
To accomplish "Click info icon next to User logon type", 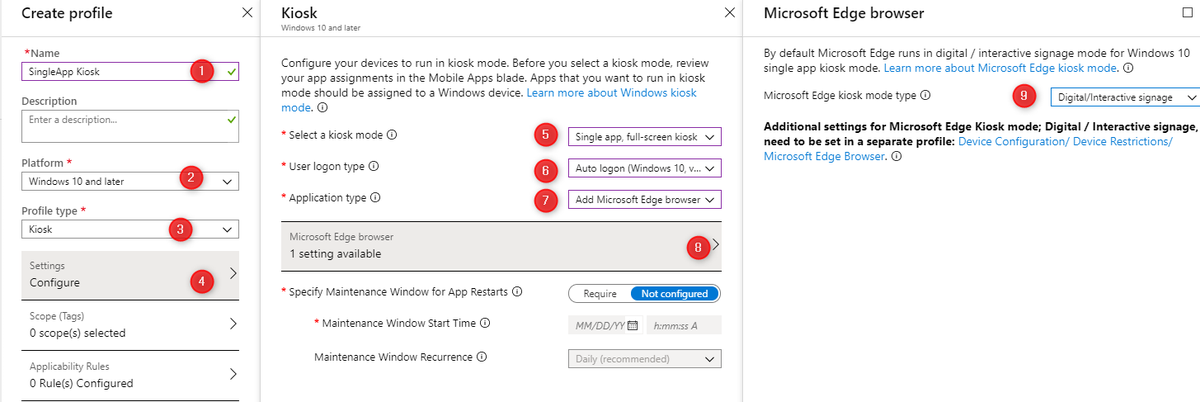I will click(x=375, y=166).
